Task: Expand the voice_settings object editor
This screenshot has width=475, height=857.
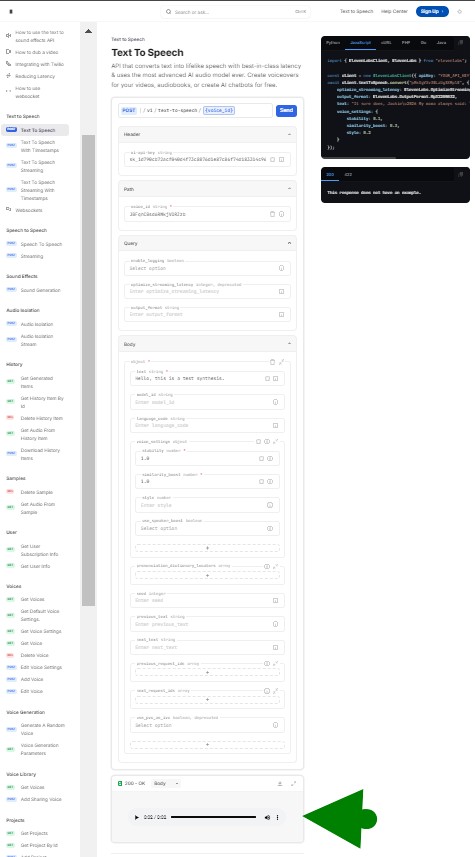Action: (275, 441)
